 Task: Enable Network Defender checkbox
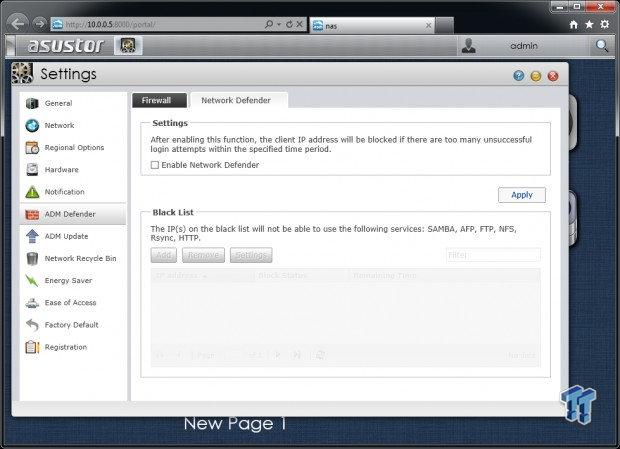[155, 165]
